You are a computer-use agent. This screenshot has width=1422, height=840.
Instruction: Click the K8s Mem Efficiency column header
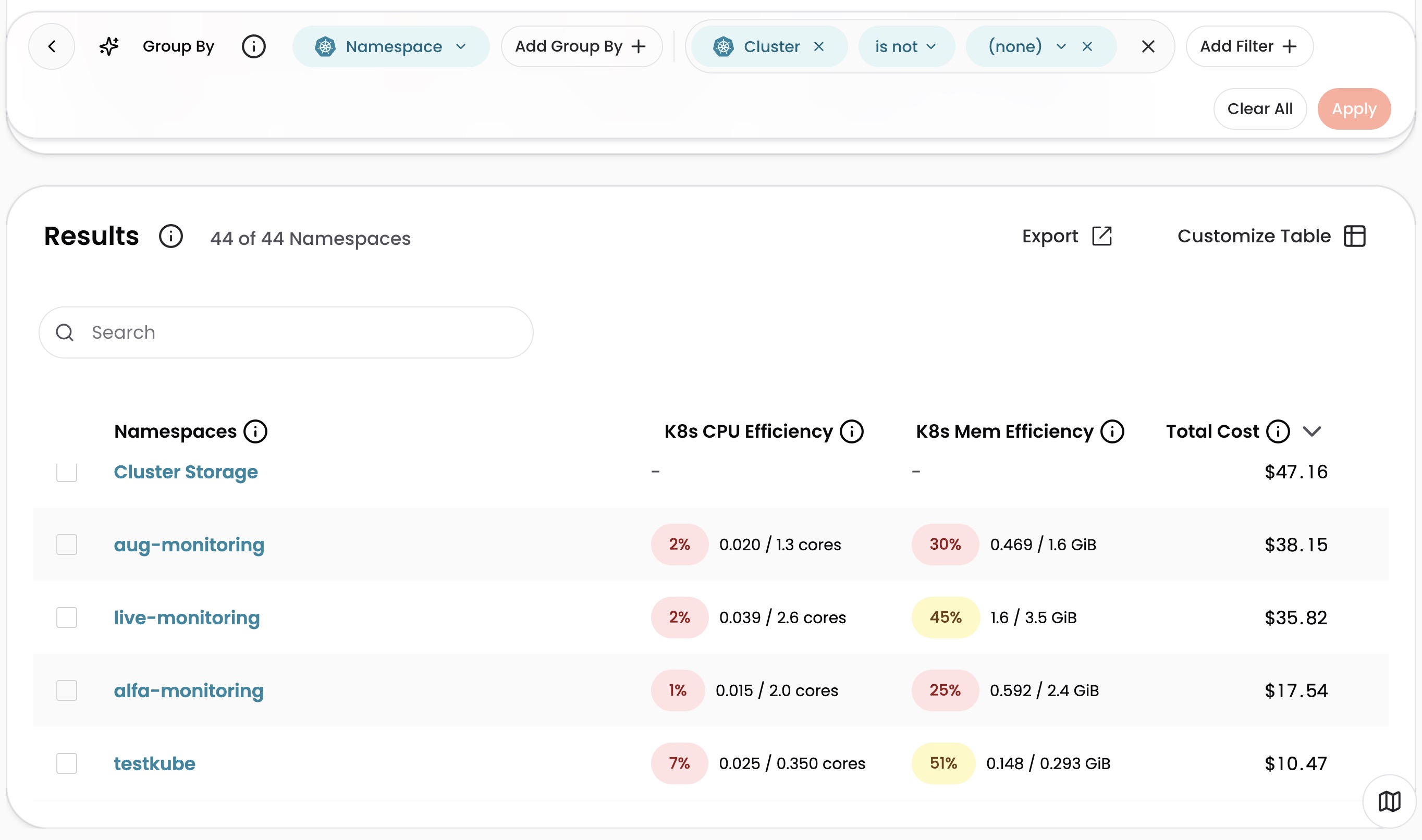coord(1005,431)
